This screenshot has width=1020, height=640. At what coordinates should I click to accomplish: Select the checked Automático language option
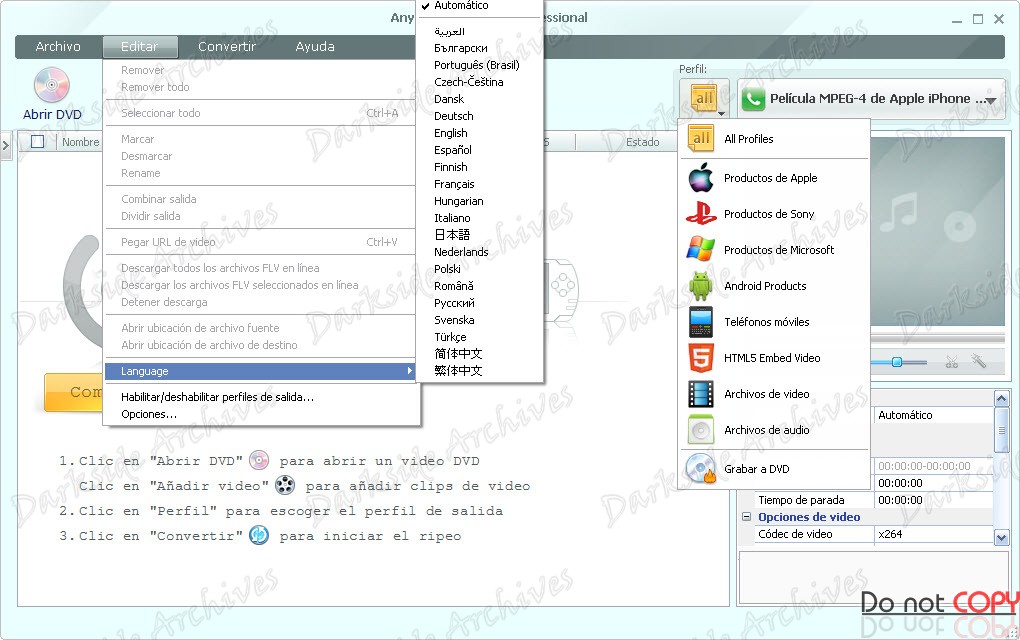(x=461, y=6)
